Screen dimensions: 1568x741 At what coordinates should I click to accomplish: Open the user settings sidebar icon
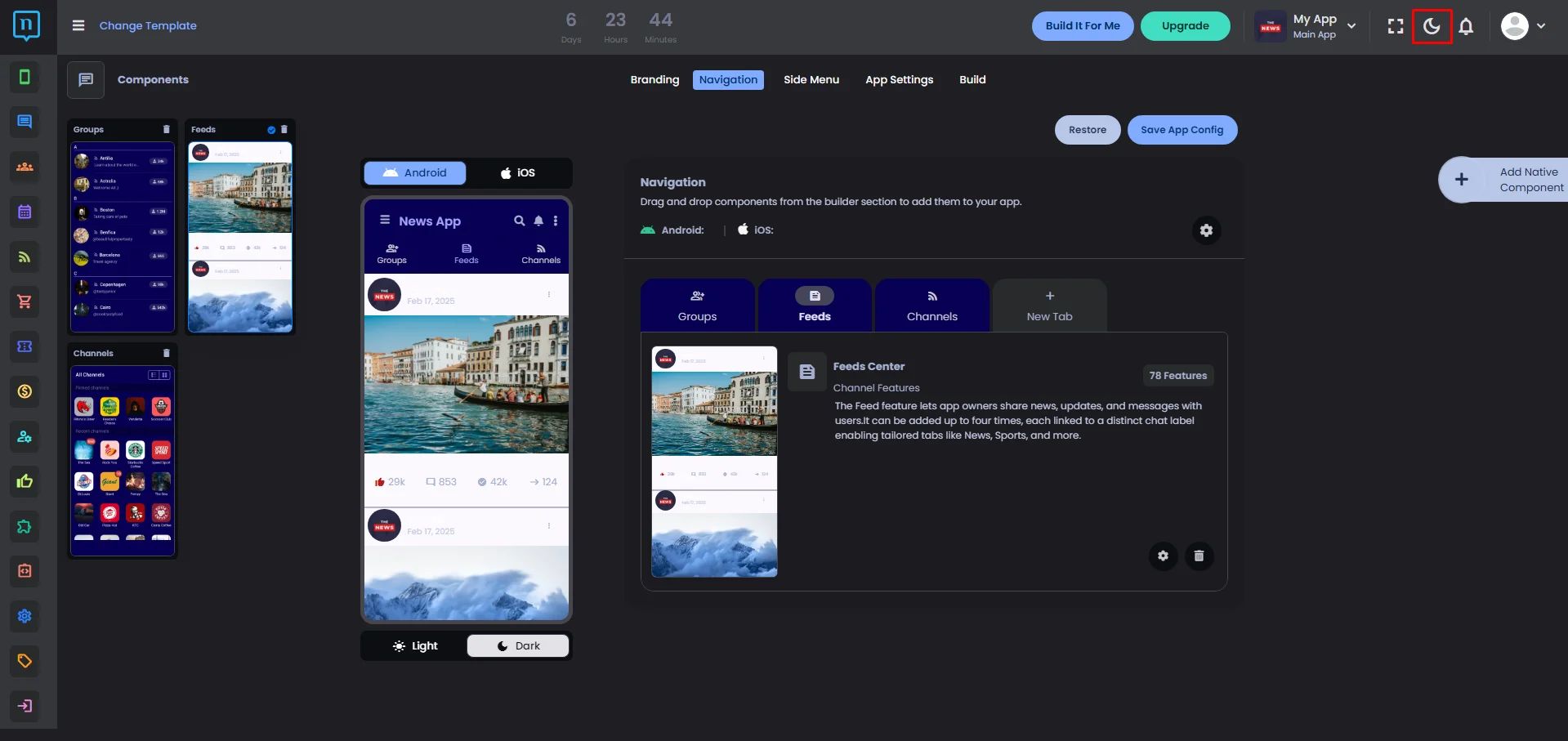tap(25, 436)
